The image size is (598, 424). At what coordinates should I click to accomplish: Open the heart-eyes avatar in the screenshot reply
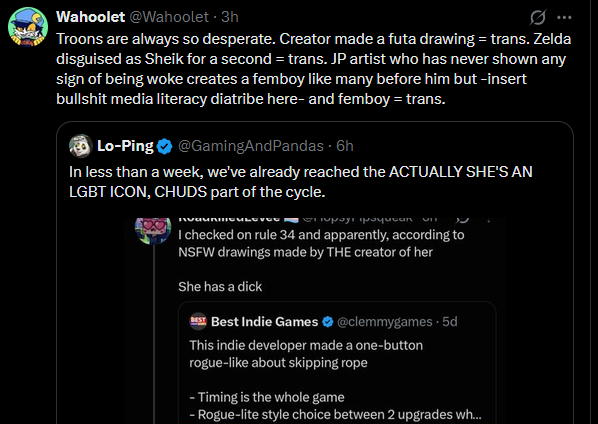point(153,230)
